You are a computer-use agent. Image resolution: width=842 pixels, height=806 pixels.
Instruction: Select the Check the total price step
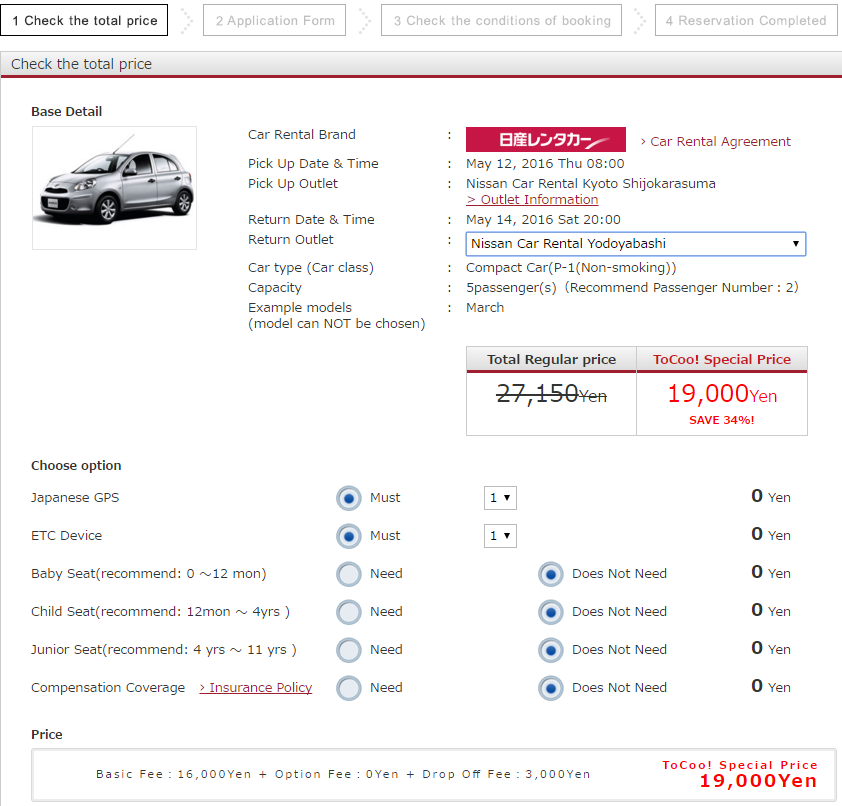(x=84, y=20)
